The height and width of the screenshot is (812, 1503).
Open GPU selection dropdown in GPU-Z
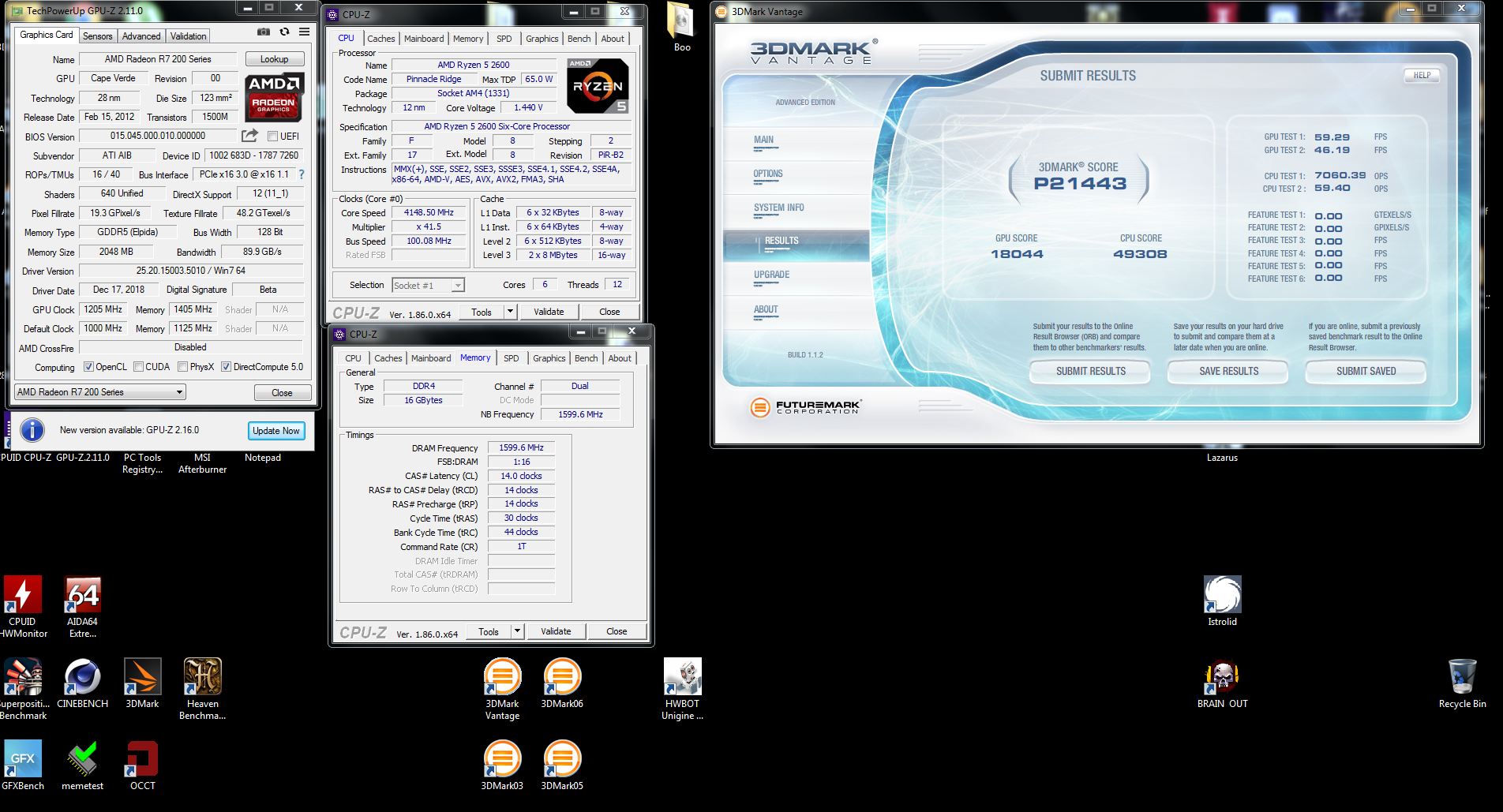tap(99, 392)
